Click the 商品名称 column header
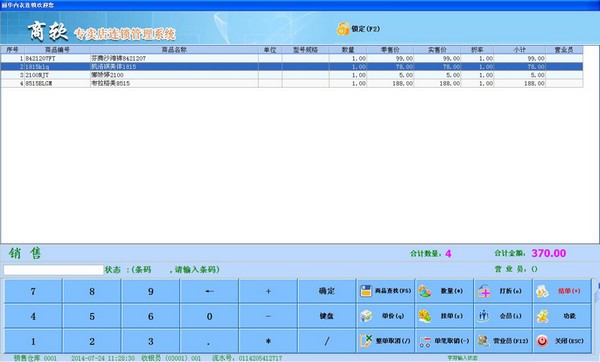Viewport: 600px width, 362px height. coord(174,50)
